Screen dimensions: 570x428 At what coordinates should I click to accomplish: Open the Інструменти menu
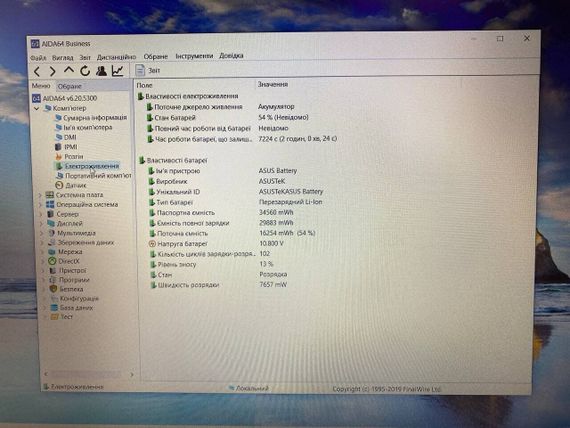click(194, 56)
